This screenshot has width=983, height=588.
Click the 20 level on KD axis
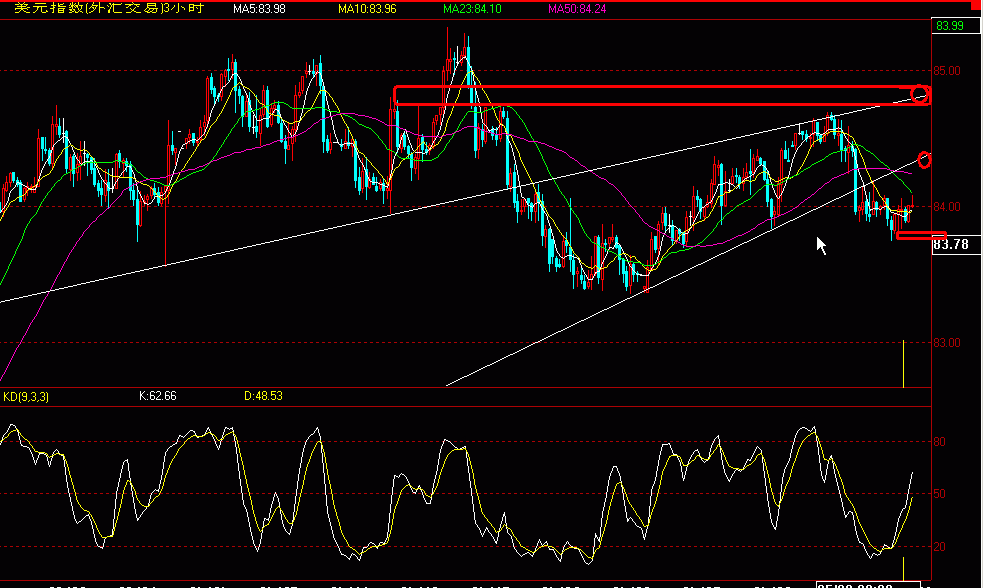tap(939, 547)
